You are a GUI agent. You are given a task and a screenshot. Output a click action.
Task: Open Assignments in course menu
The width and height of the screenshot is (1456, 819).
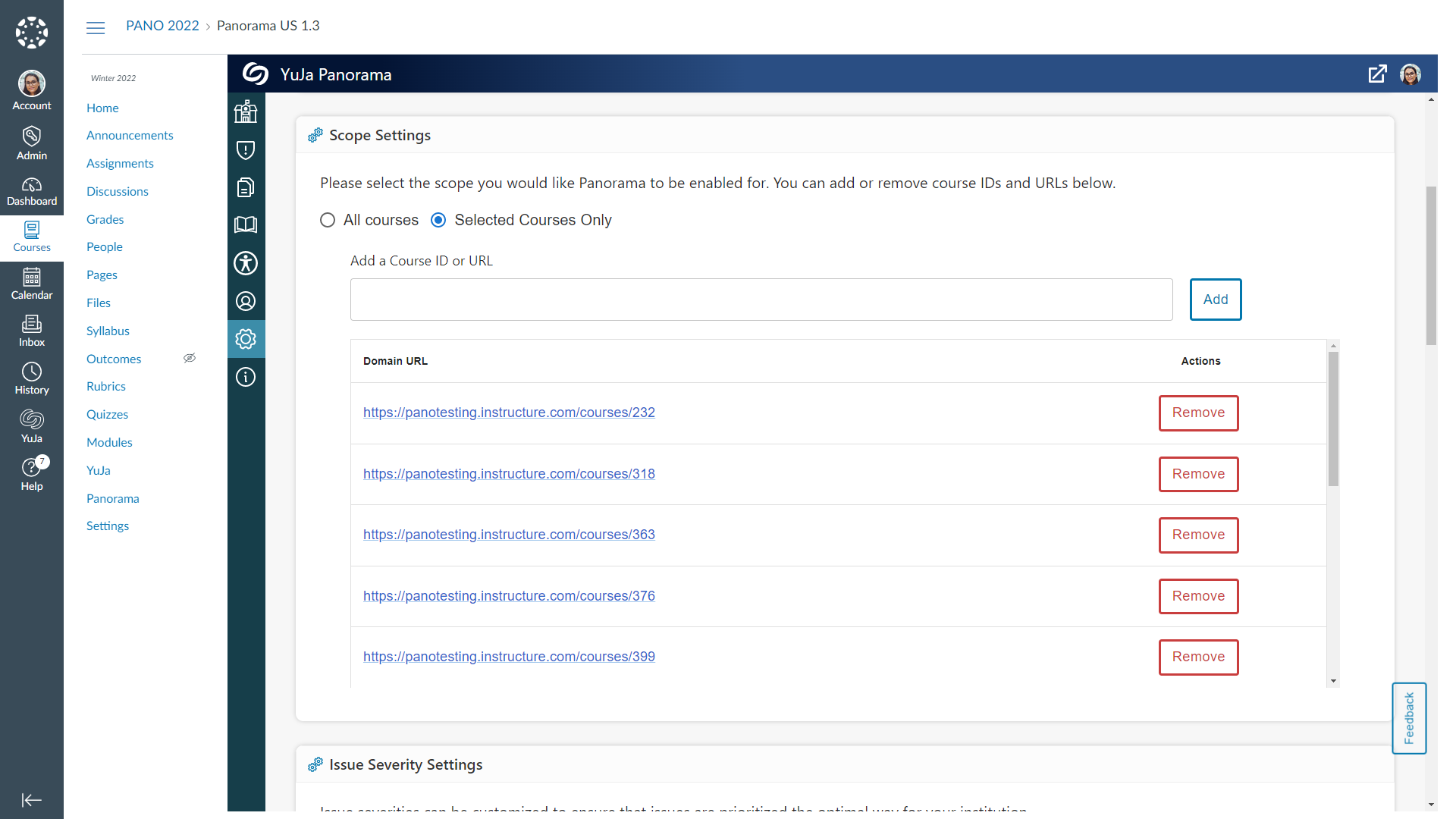(x=120, y=163)
